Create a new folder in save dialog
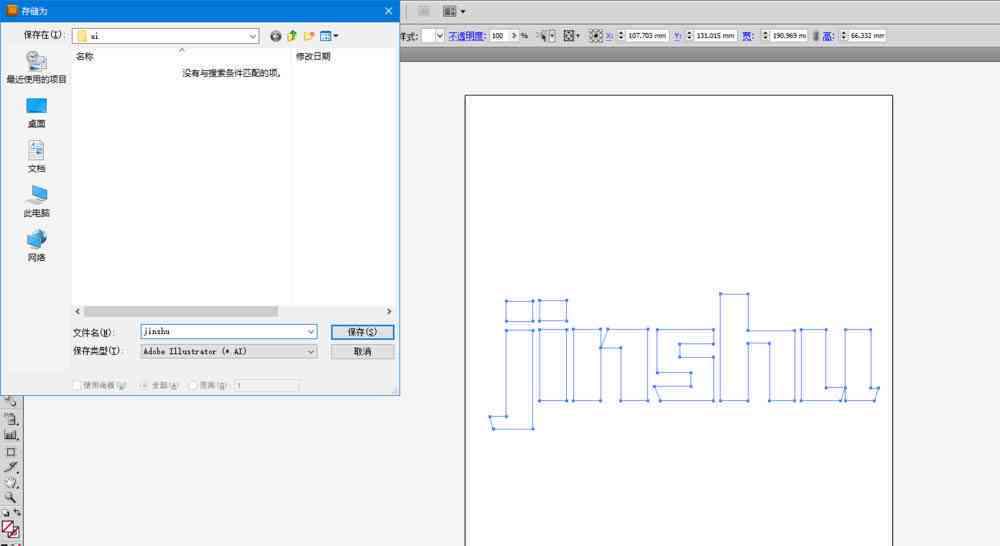The image size is (1000, 546). click(x=309, y=36)
